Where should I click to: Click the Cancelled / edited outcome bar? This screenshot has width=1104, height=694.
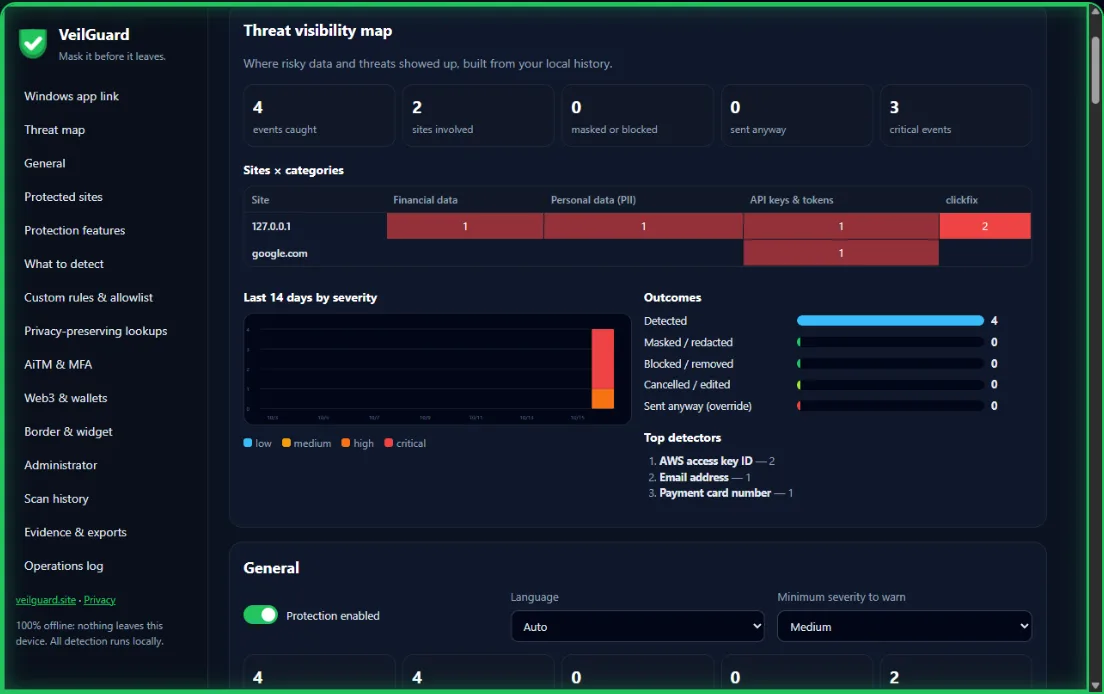click(890, 385)
